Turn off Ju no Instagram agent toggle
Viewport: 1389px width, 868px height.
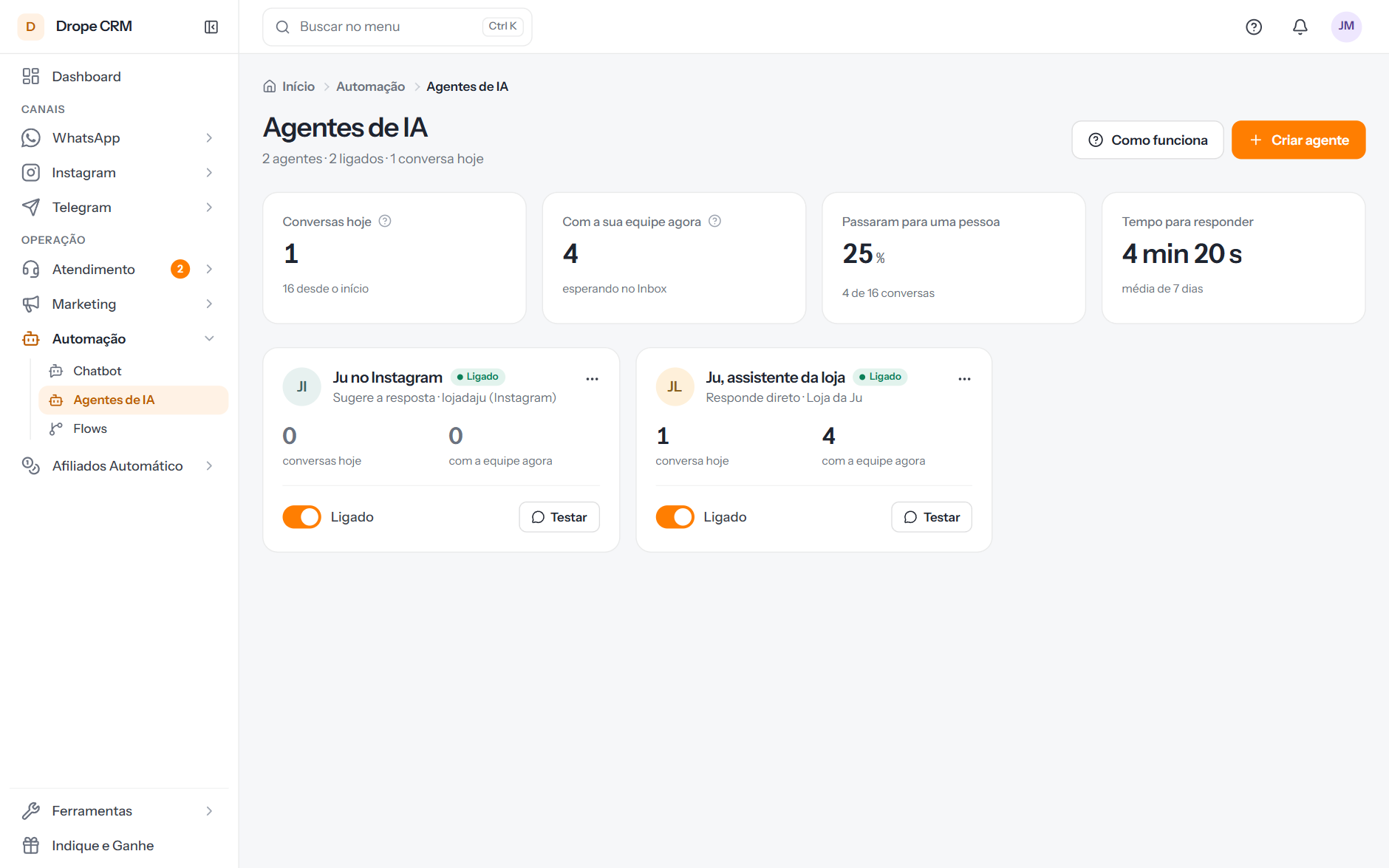click(301, 517)
